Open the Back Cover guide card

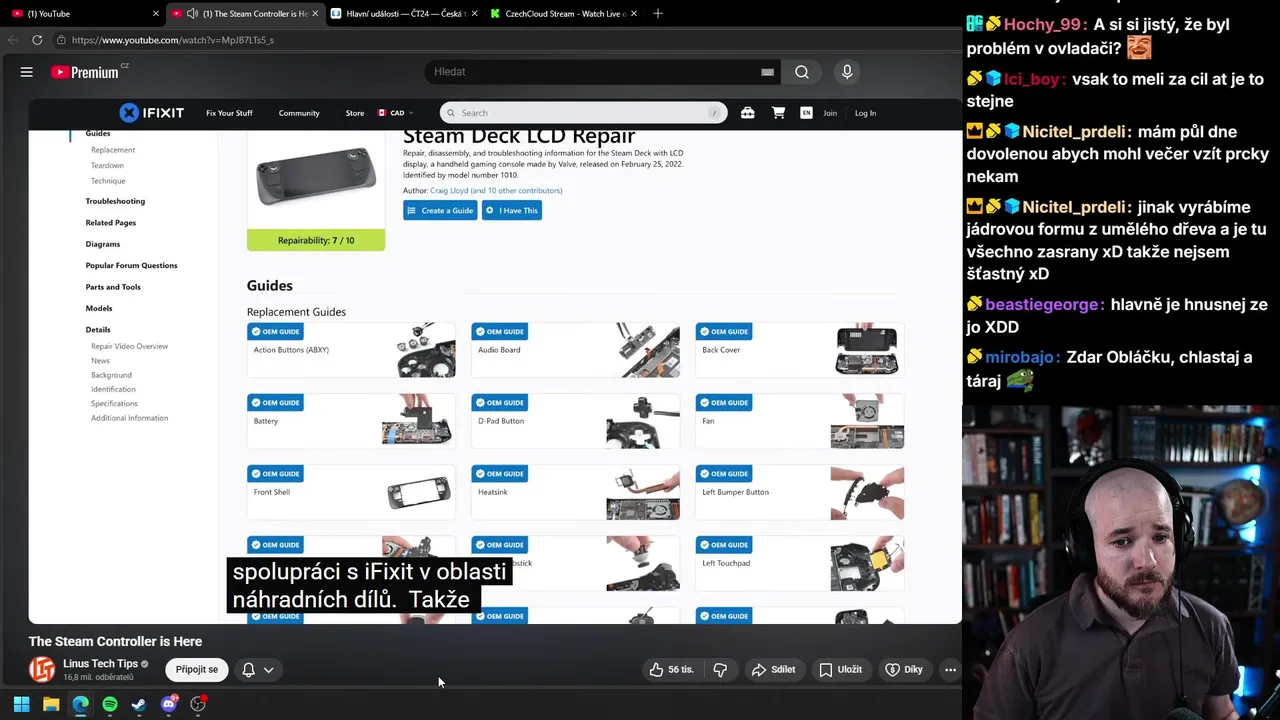point(800,350)
